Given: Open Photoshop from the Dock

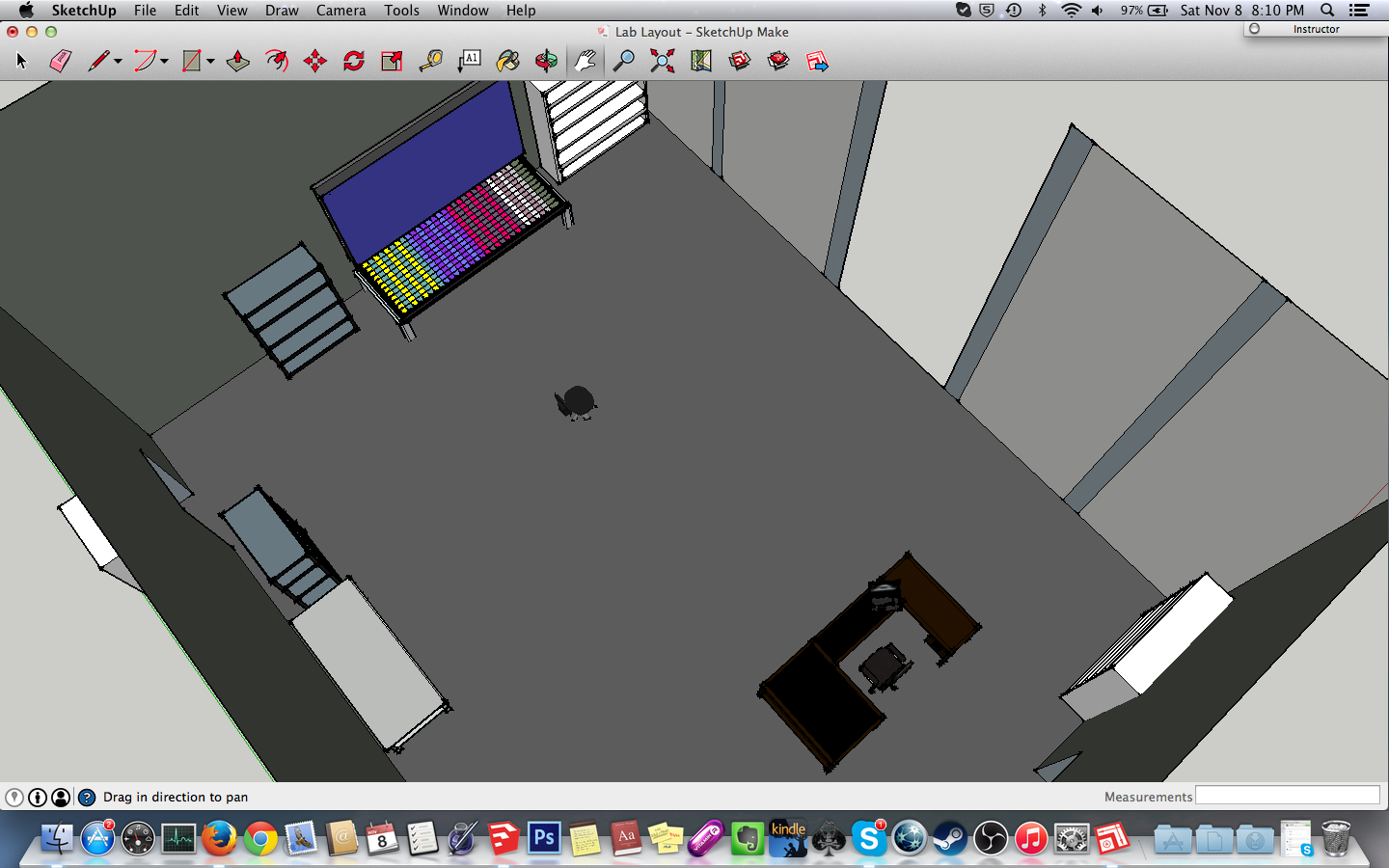Looking at the screenshot, I should point(542,839).
